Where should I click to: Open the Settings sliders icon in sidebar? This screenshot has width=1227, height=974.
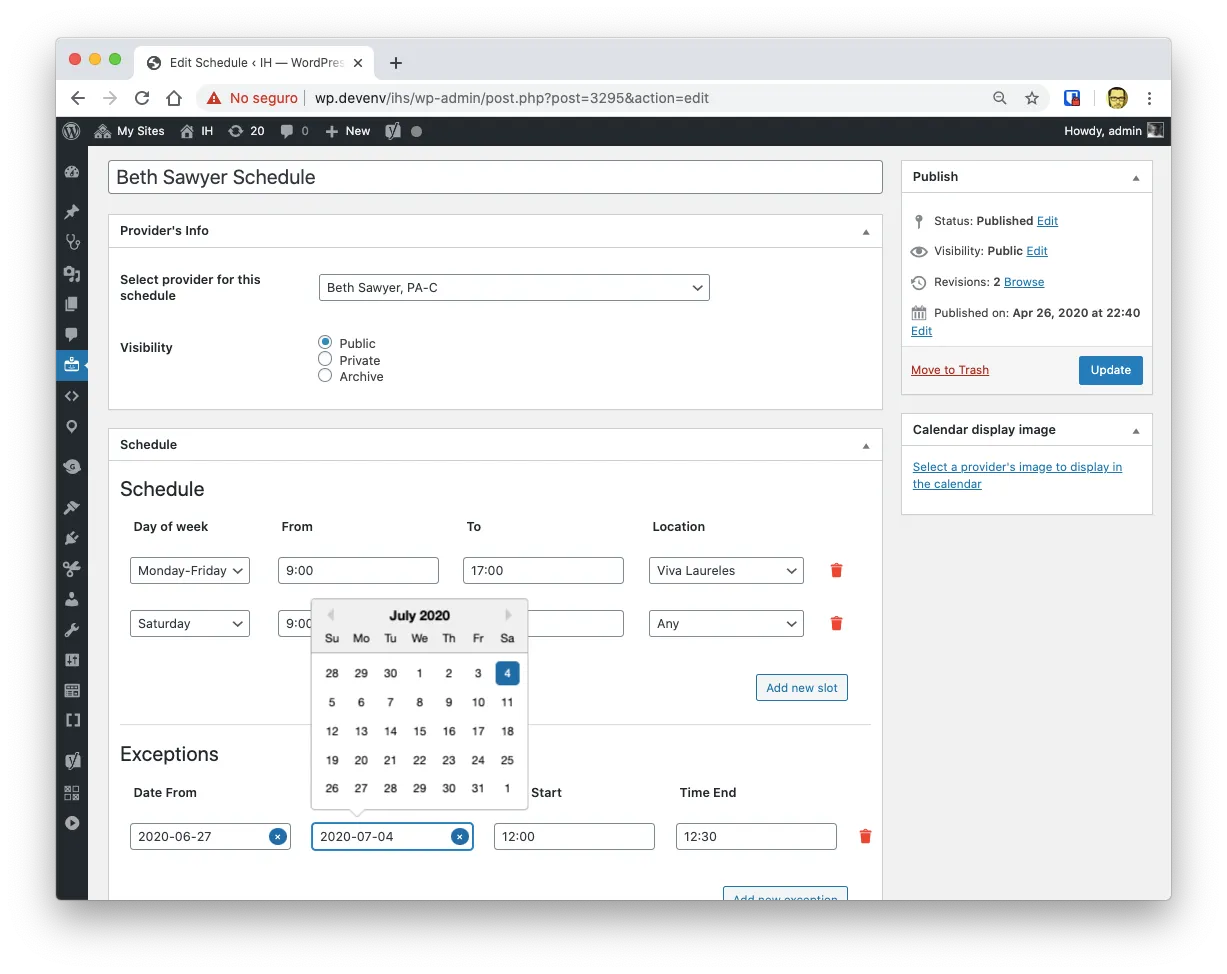pyautogui.click(x=71, y=660)
